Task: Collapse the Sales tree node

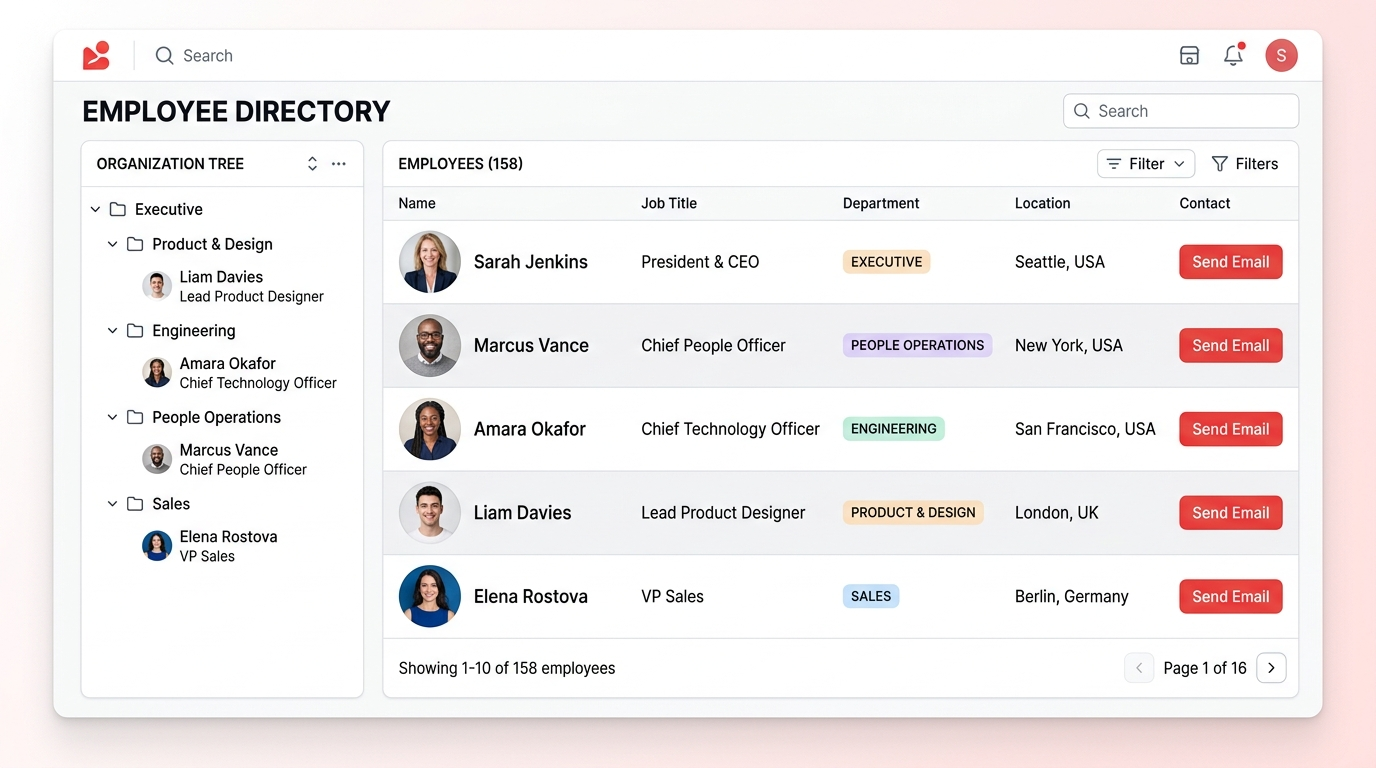Action: (112, 504)
